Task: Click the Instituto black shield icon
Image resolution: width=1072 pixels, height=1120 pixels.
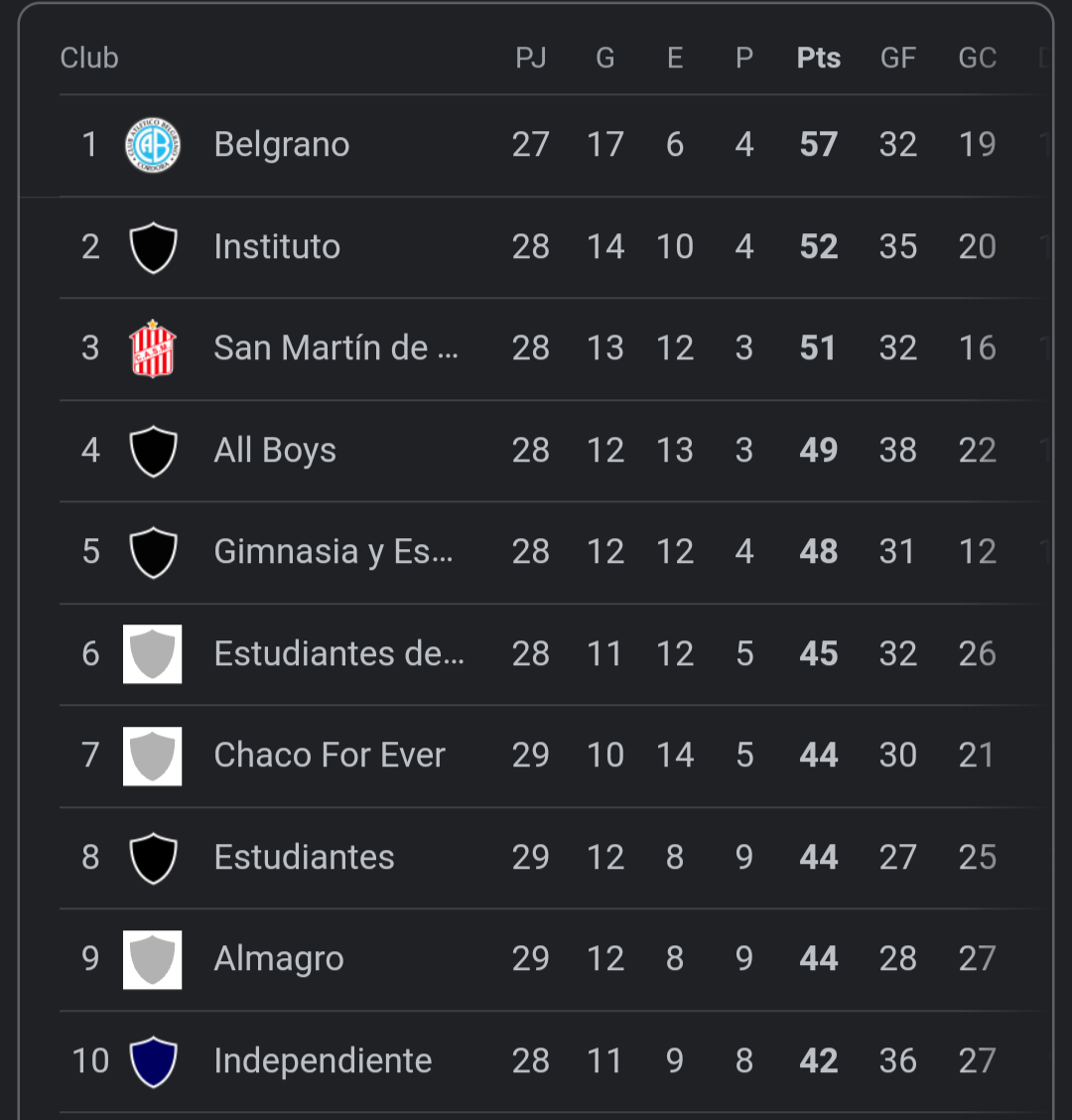Action: coord(153,247)
